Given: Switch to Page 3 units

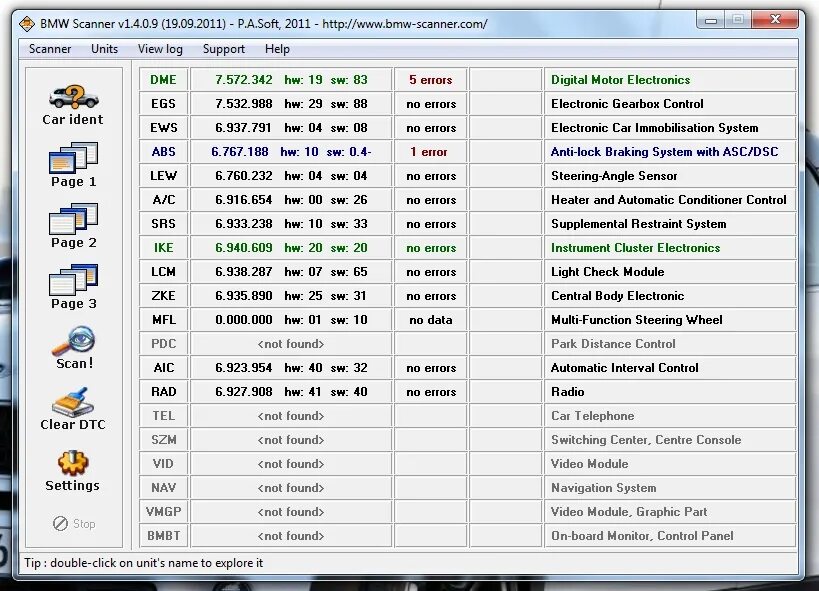Looking at the screenshot, I should [73, 287].
